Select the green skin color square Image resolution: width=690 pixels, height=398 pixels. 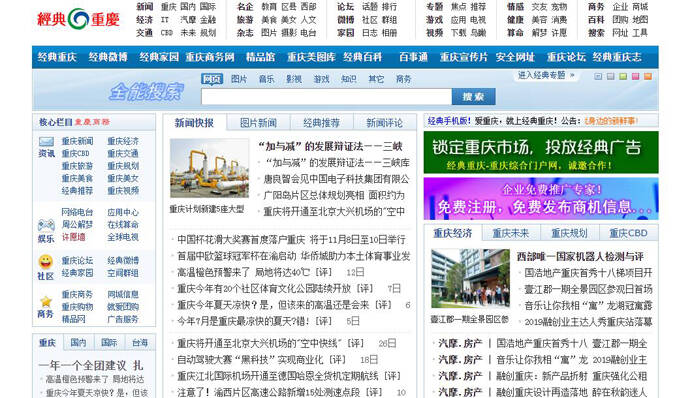click(x=623, y=77)
